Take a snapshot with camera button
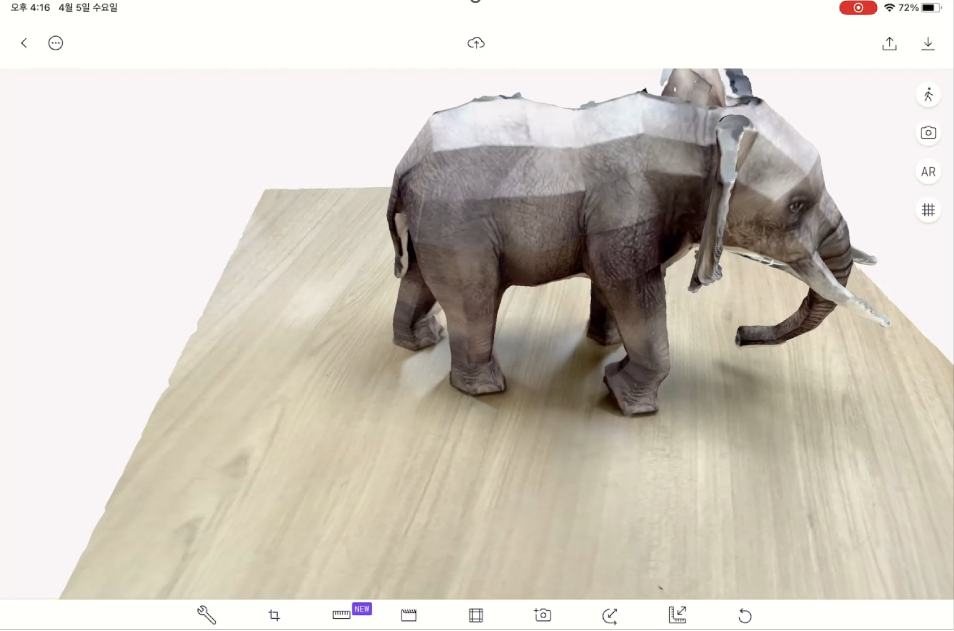Screen dimensions: 954x631 (928, 133)
